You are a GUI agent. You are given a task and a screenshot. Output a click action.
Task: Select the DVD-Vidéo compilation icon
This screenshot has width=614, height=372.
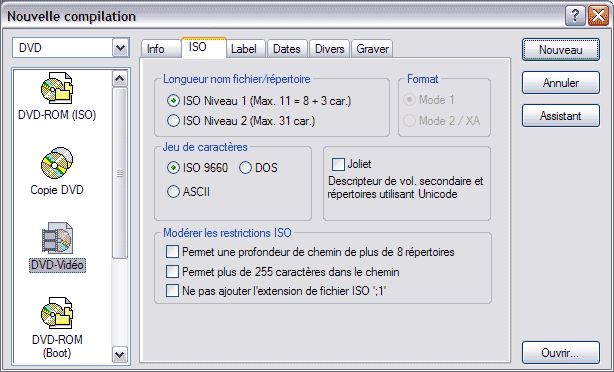[57, 238]
